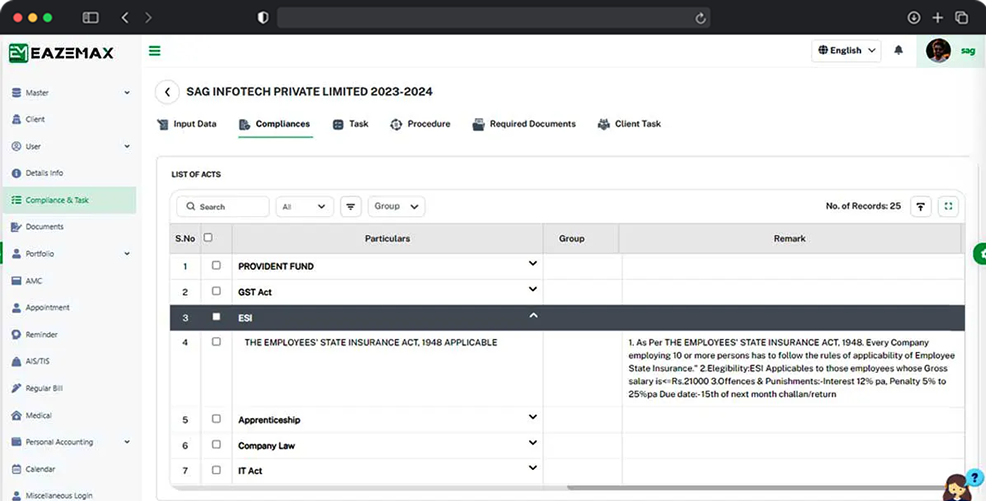Open the help chat assistant icon
Viewport: 986px width, 501px height.
coord(962,485)
